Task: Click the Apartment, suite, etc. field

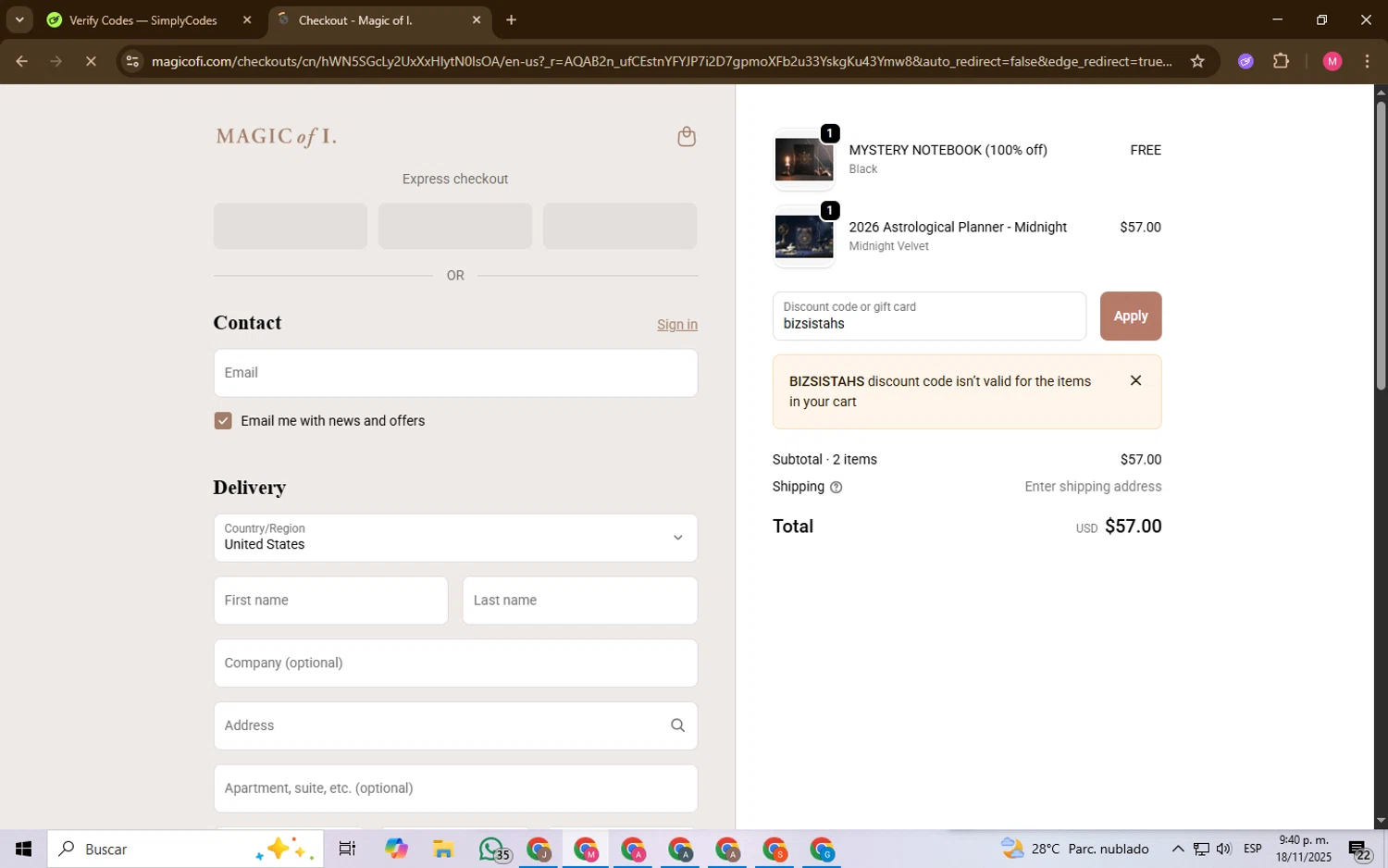Action: click(455, 788)
